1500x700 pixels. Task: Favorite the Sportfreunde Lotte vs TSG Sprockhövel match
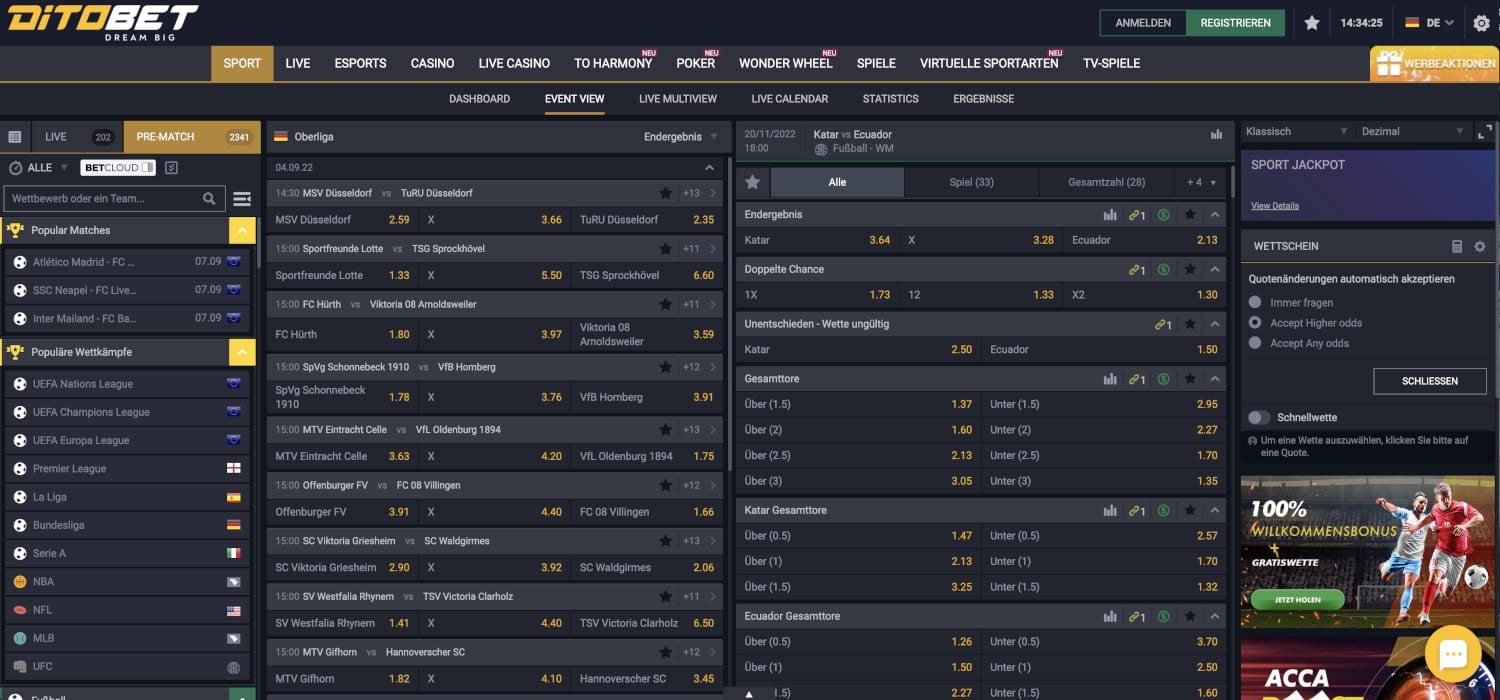tap(666, 248)
